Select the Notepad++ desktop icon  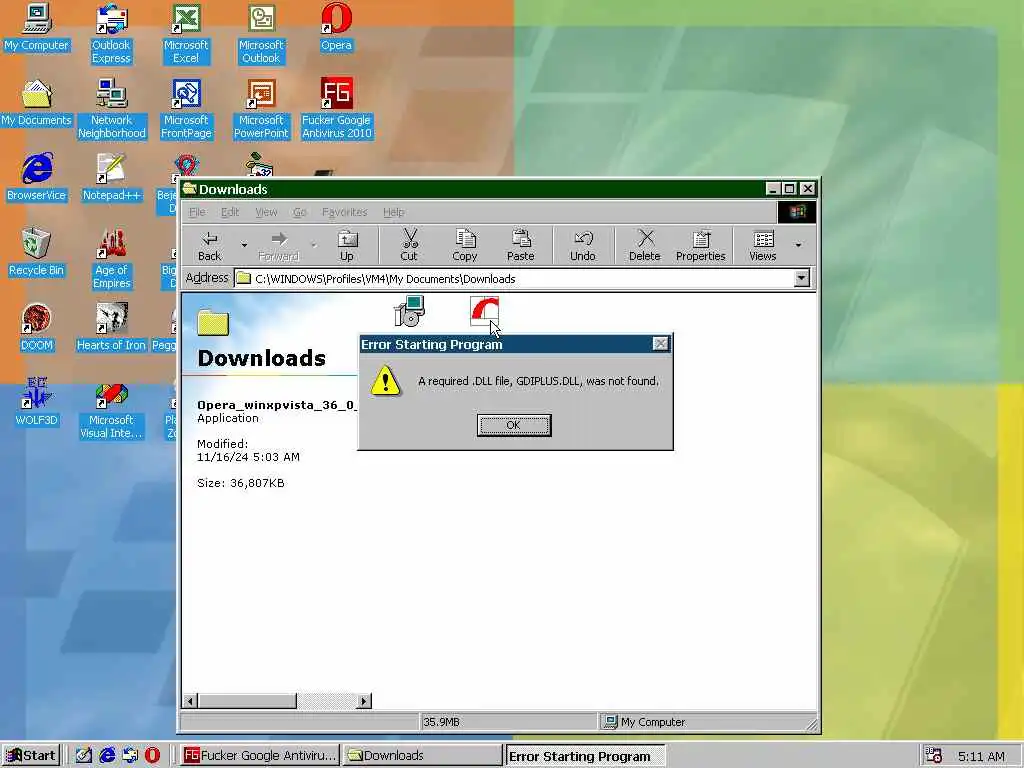click(111, 178)
